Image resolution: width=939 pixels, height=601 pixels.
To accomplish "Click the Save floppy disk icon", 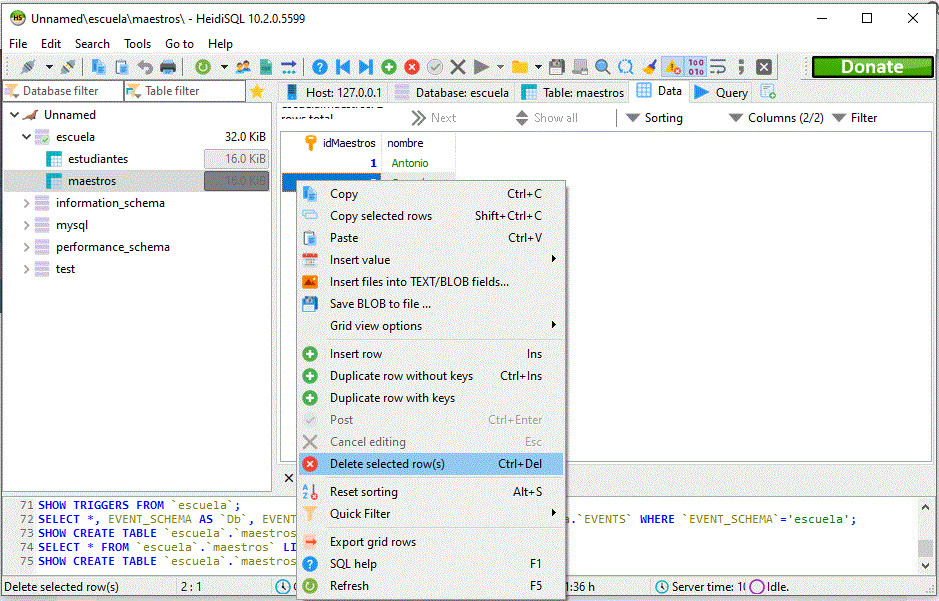I will coord(556,67).
